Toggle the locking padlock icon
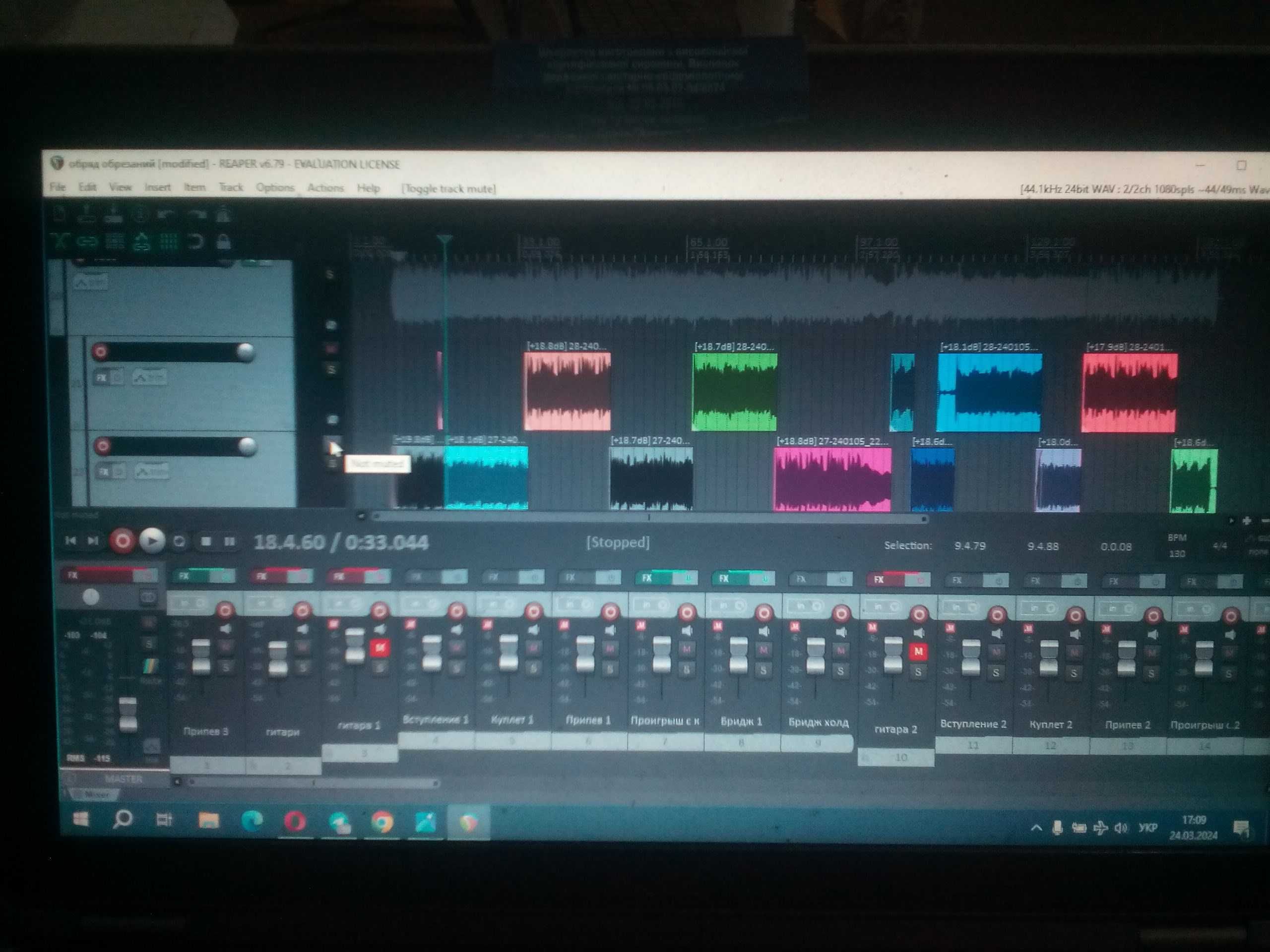The width and height of the screenshot is (1270, 952). tap(223, 241)
